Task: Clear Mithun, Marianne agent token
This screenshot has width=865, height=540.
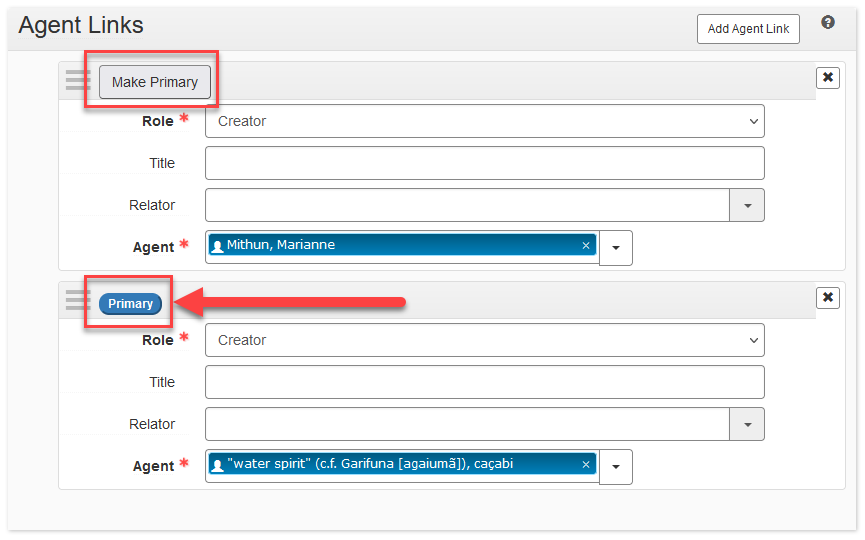Action: coord(586,246)
